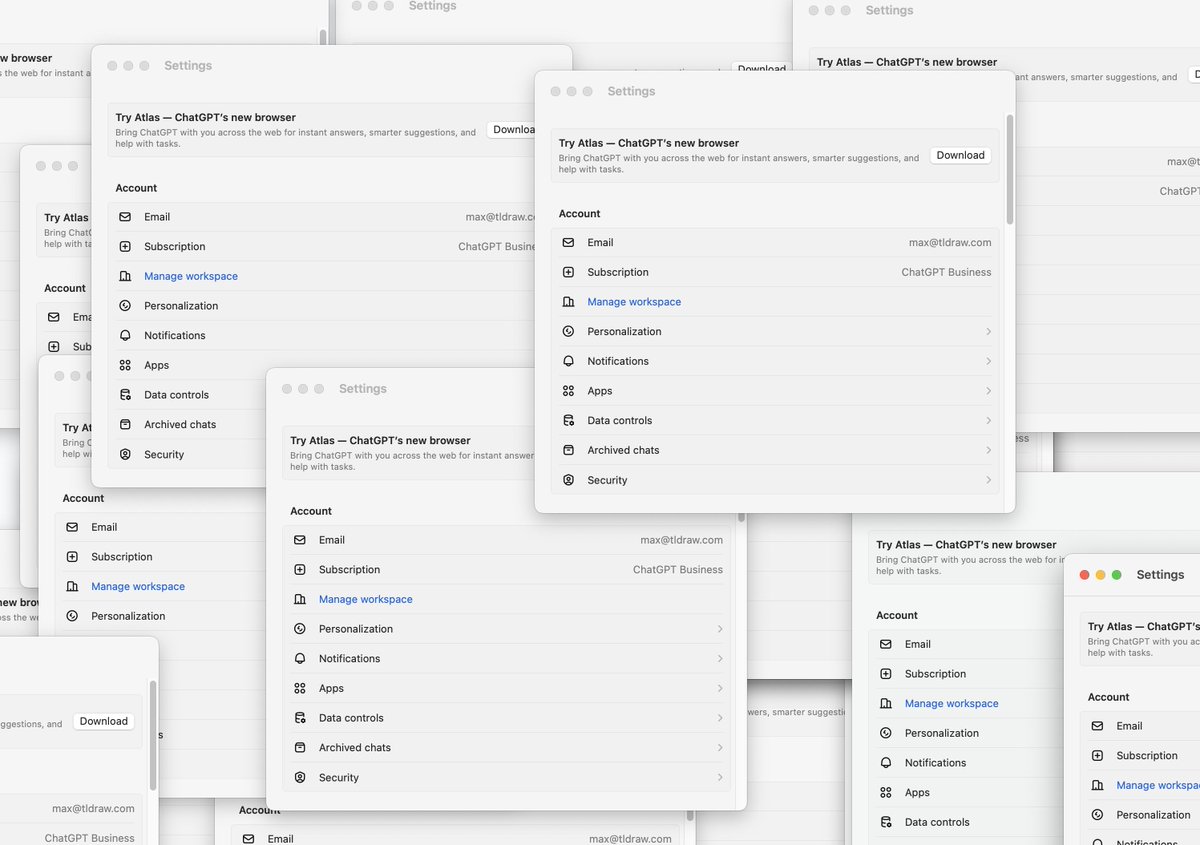This screenshot has width=1200, height=845.
Task: Open Manage workspace link in upper-left window listing Security
Action: (191, 276)
